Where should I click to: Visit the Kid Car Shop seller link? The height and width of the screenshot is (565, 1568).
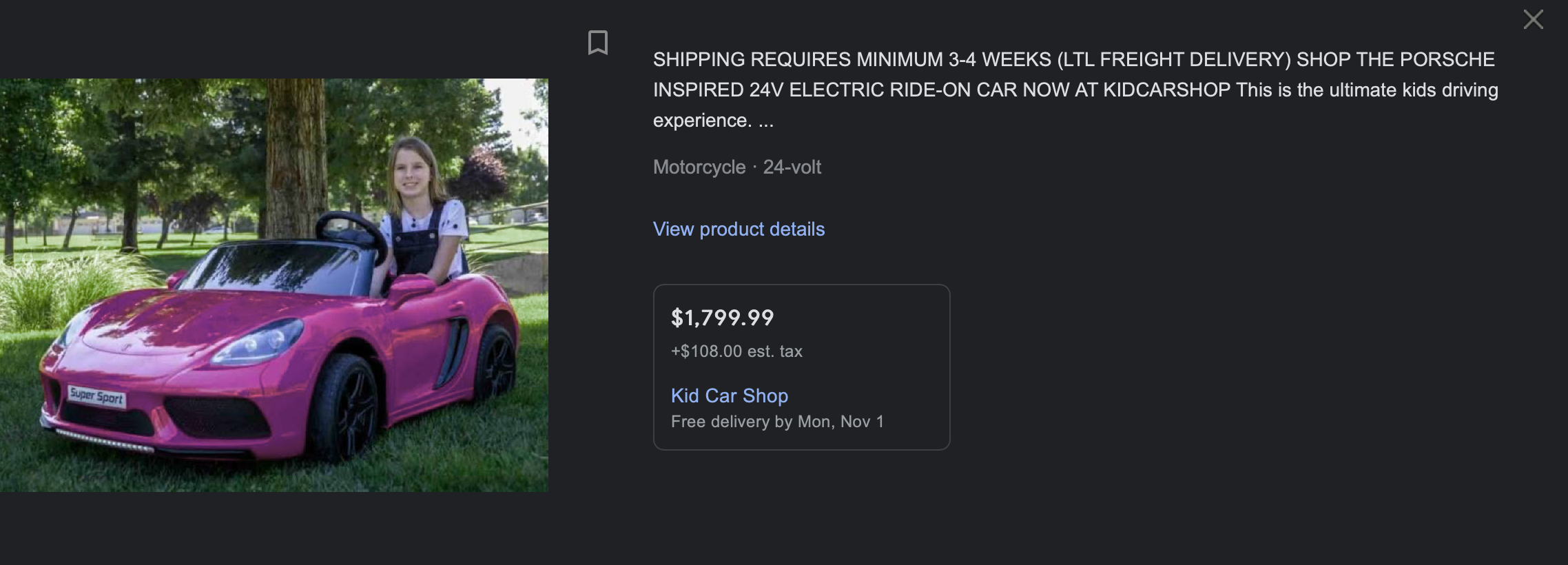[x=729, y=395]
